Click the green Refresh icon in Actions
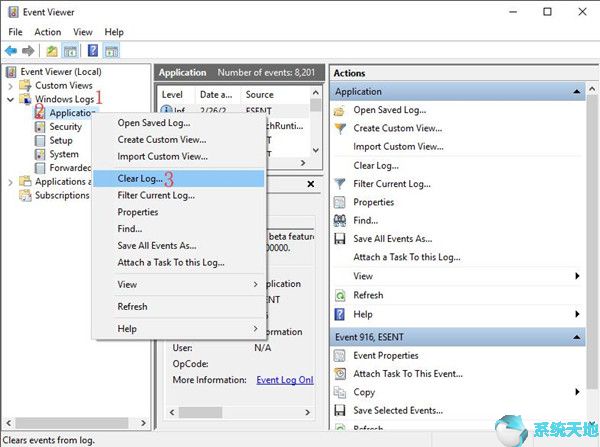The image size is (600, 447). click(340, 295)
